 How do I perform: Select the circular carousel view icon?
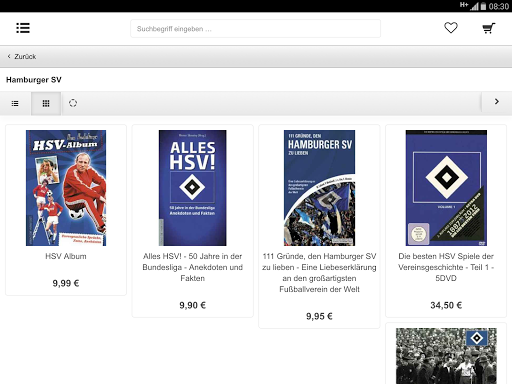click(73, 103)
